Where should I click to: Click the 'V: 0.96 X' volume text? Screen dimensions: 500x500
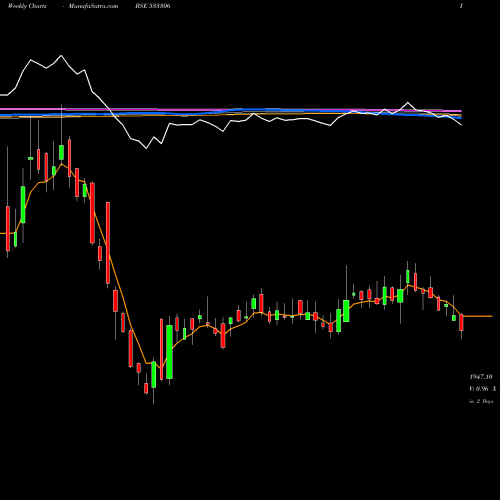coord(482,389)
